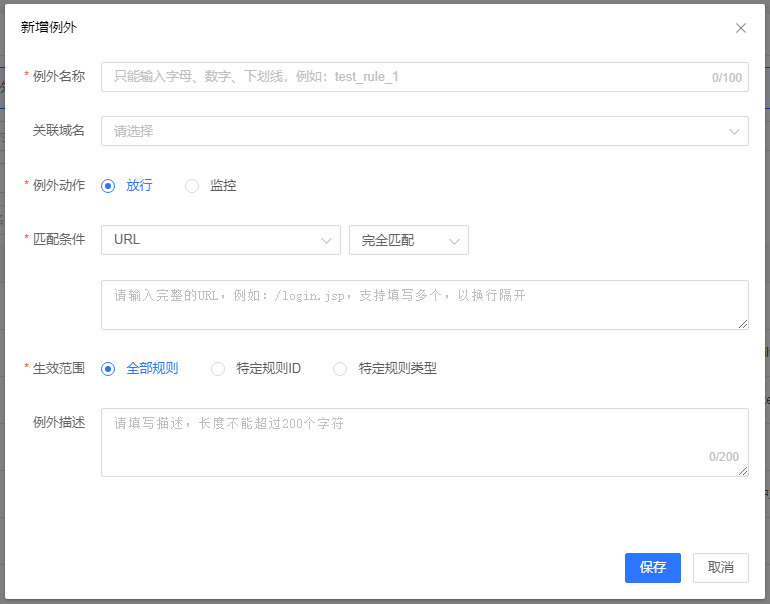Screen dimensions: 770x604
Task: Click the 取消 button
Action: click(720, 568)
